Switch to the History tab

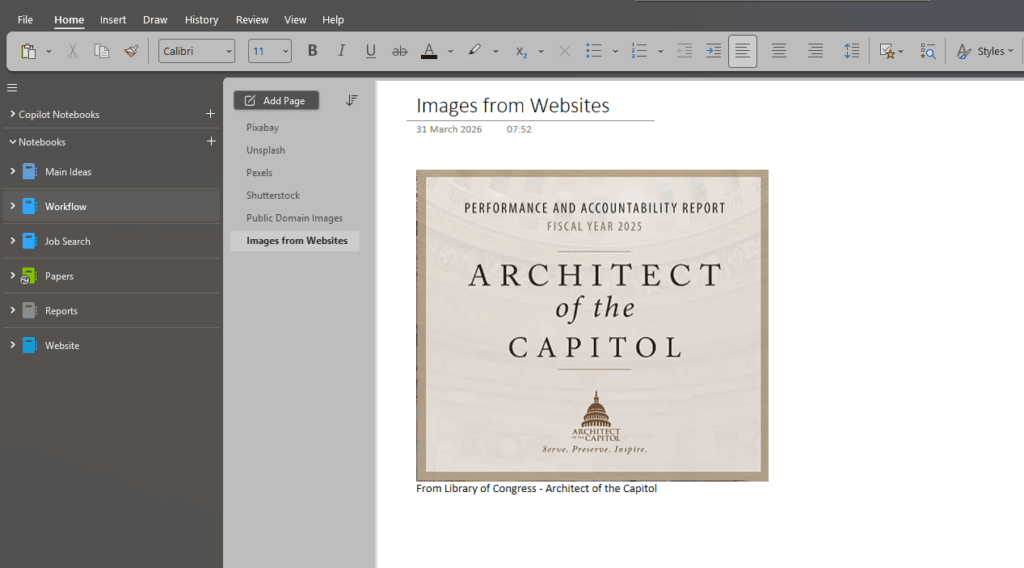(x=201, y=20)
